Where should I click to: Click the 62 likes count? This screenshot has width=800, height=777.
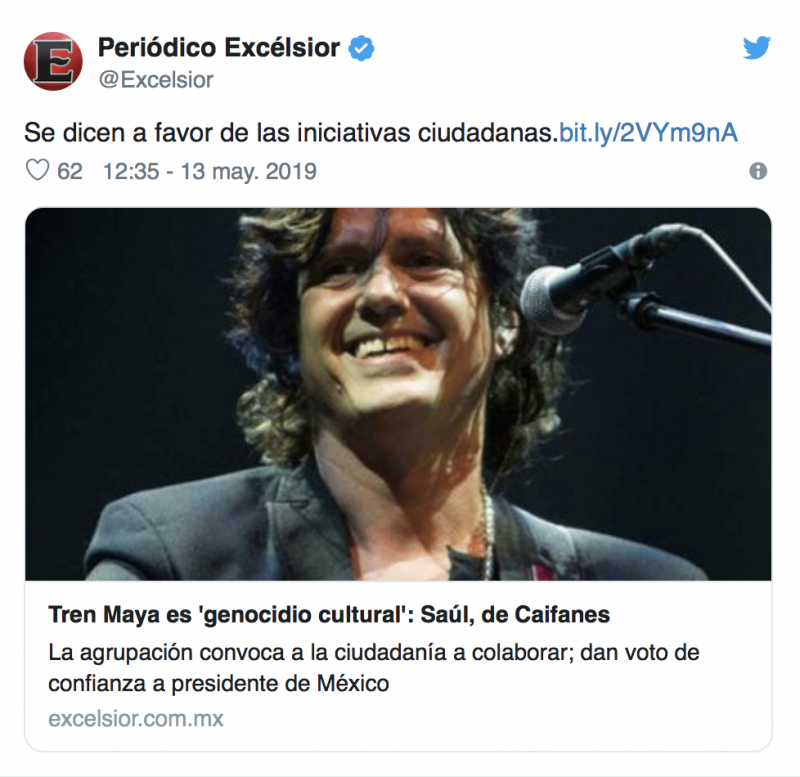click(70, 171)
